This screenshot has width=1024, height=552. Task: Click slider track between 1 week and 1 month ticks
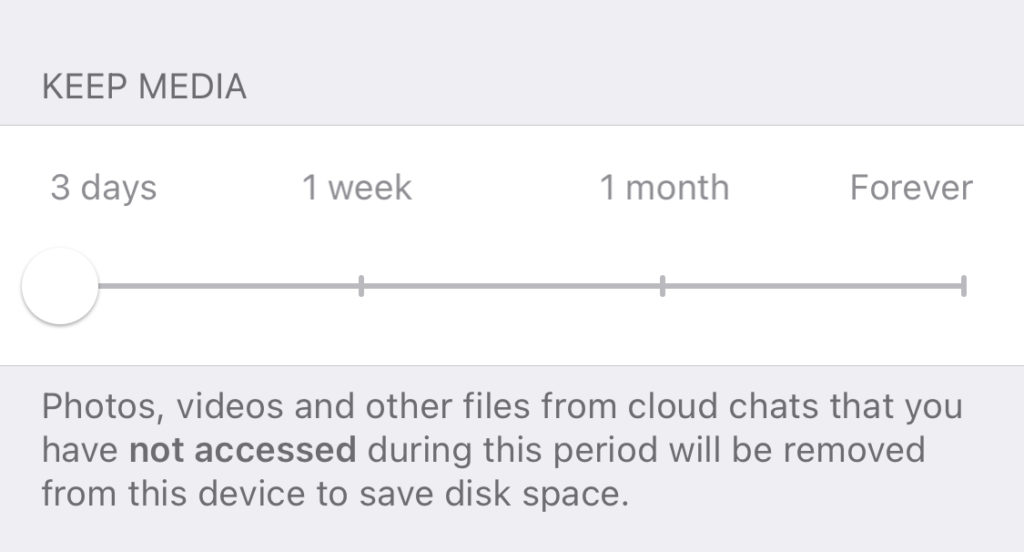[511, 286]
